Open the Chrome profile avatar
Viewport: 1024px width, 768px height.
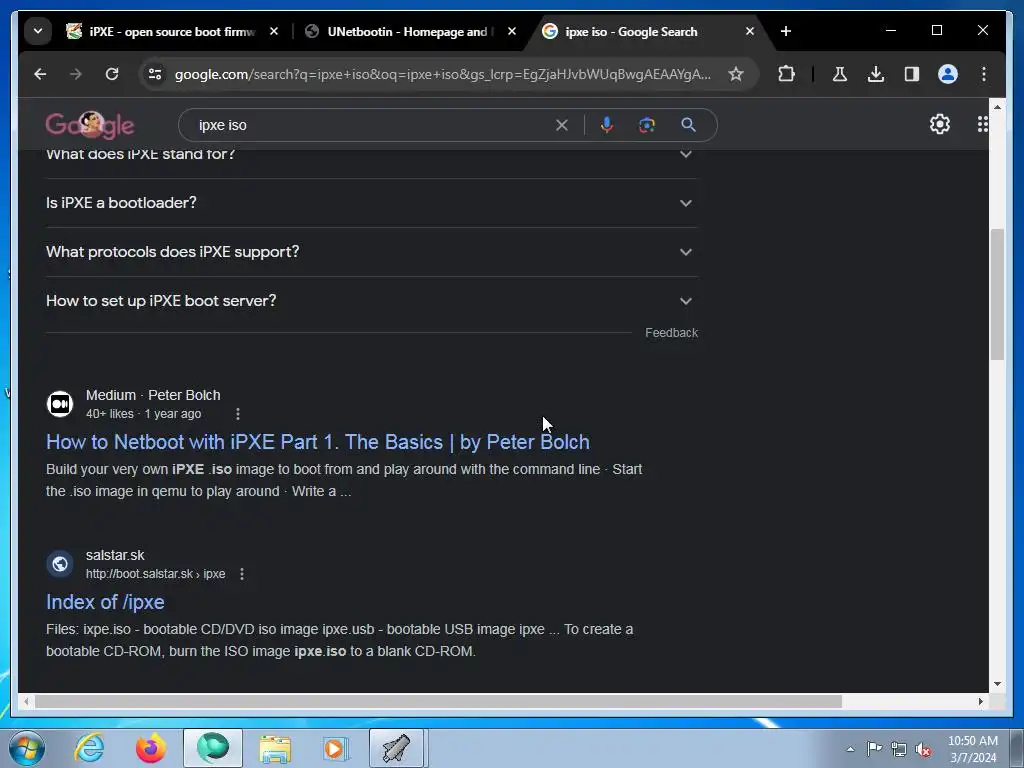click(x=948, y=74)
